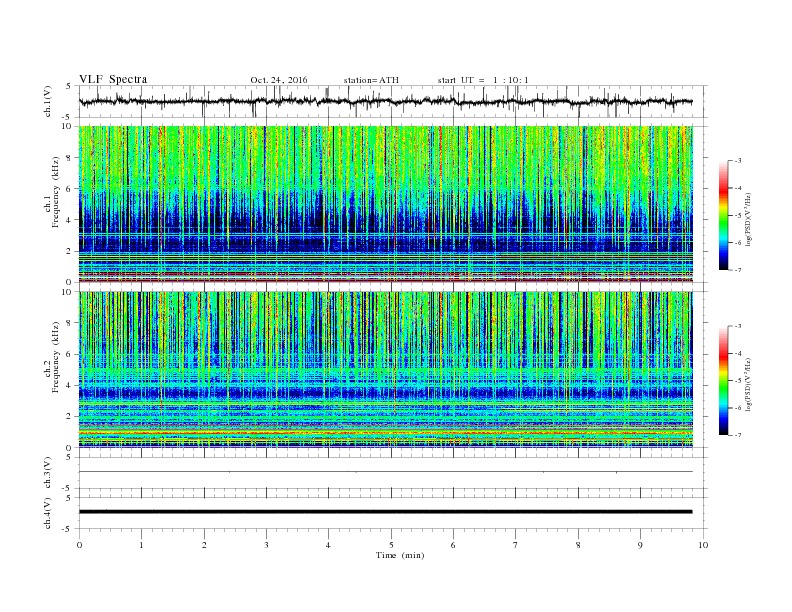Click the "10" tick on the time axis
This screenshot has height=612, width=792.
[x=703, y=545]
